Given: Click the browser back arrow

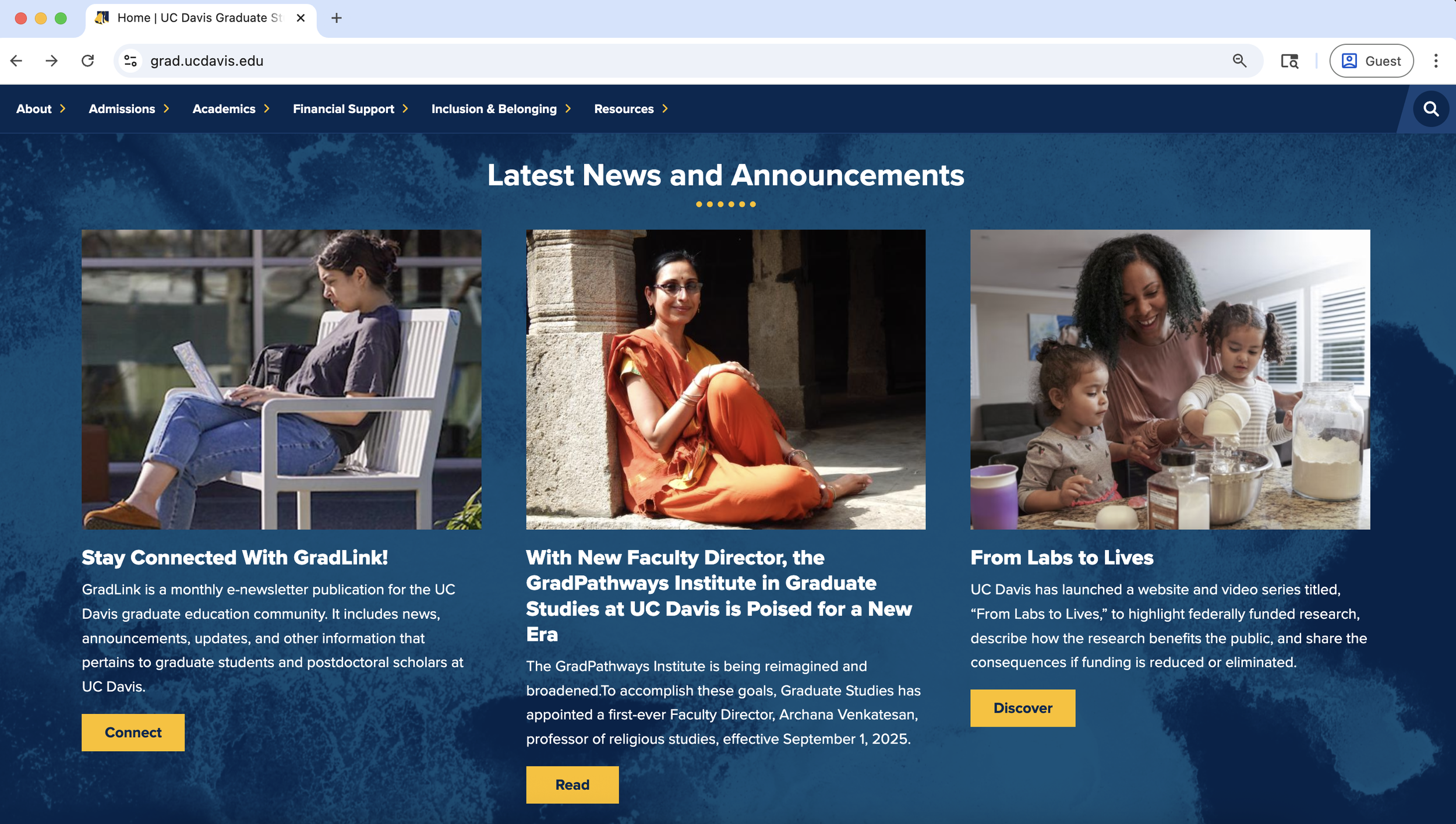Looking at the screenshot, I should point(16,61).
